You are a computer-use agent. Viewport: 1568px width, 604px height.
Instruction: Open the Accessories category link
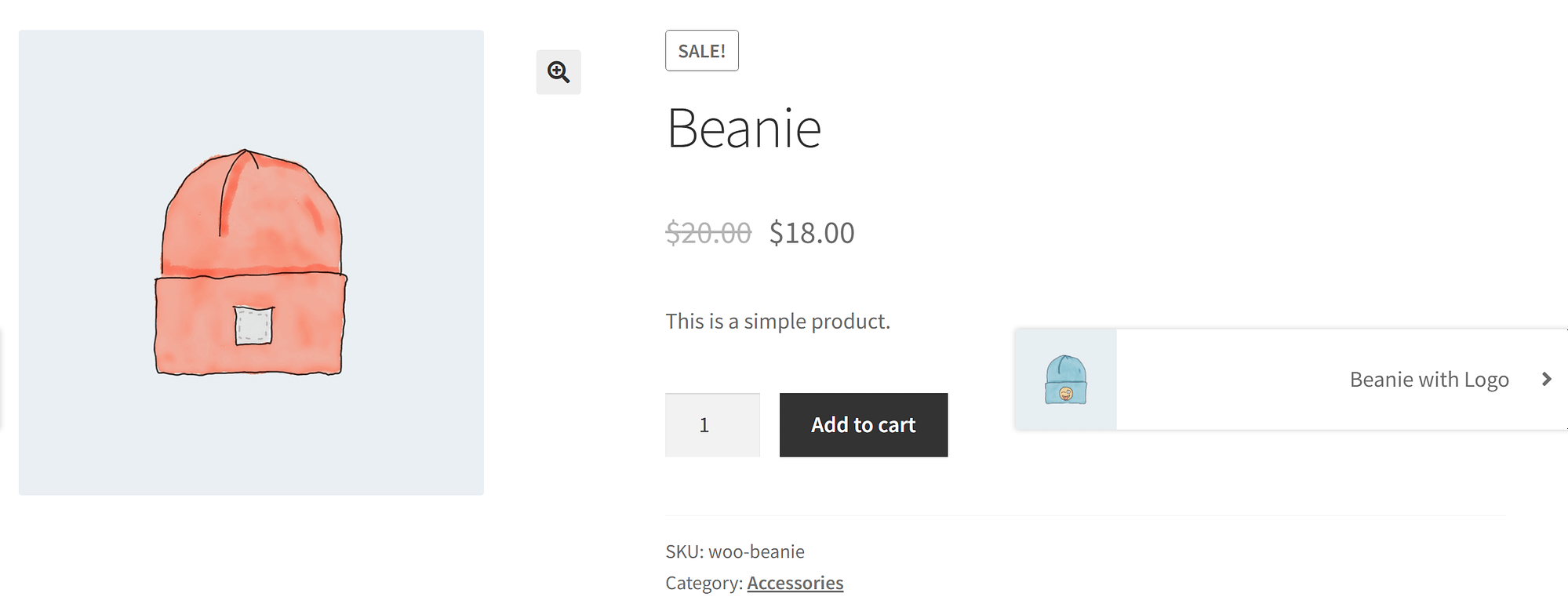[795, 583]
